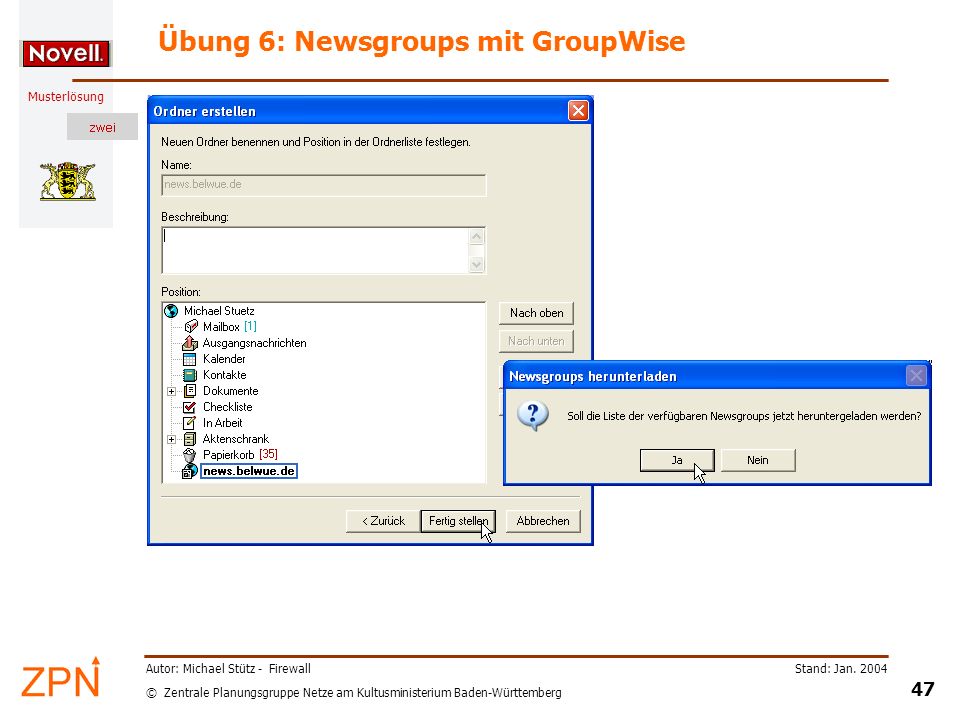Select Michael Stuetz root in tree
The height and width of the screenshot is (720, 960).
click(x=219, y=311)
